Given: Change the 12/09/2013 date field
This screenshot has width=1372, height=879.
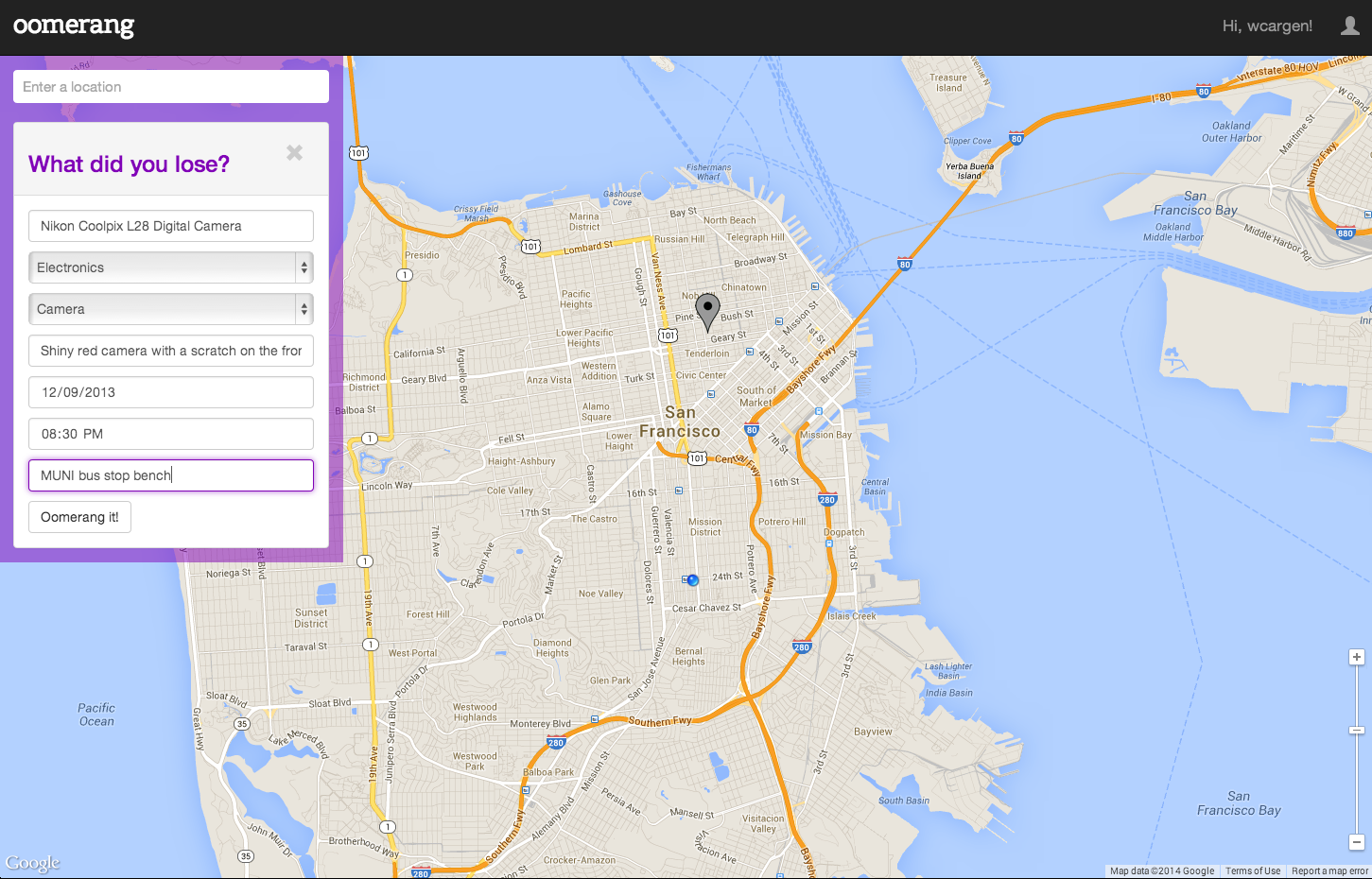Looking at the screenshot, I should 171,392.
